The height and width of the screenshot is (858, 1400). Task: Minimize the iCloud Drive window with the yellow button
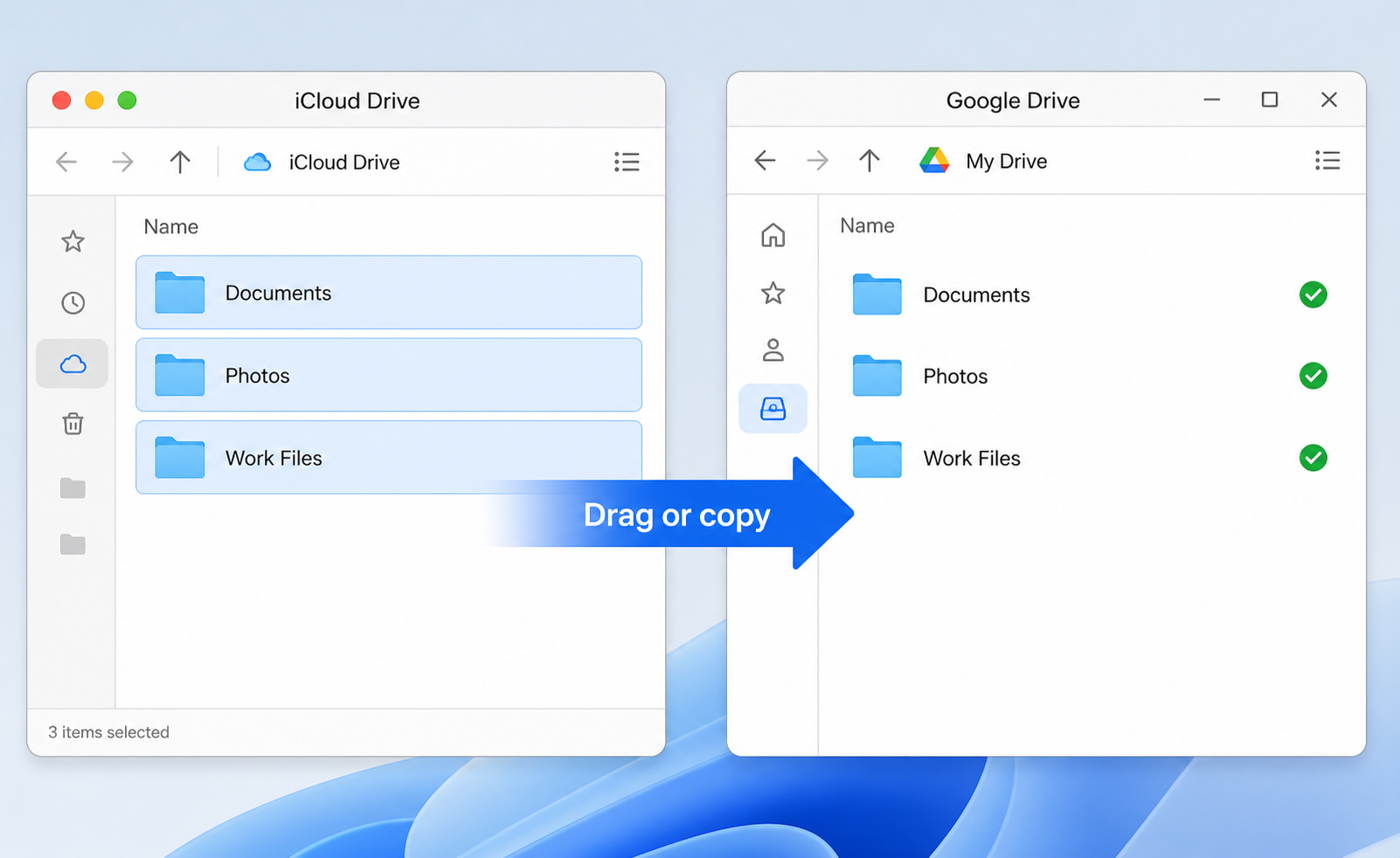(x=94, y=100)
